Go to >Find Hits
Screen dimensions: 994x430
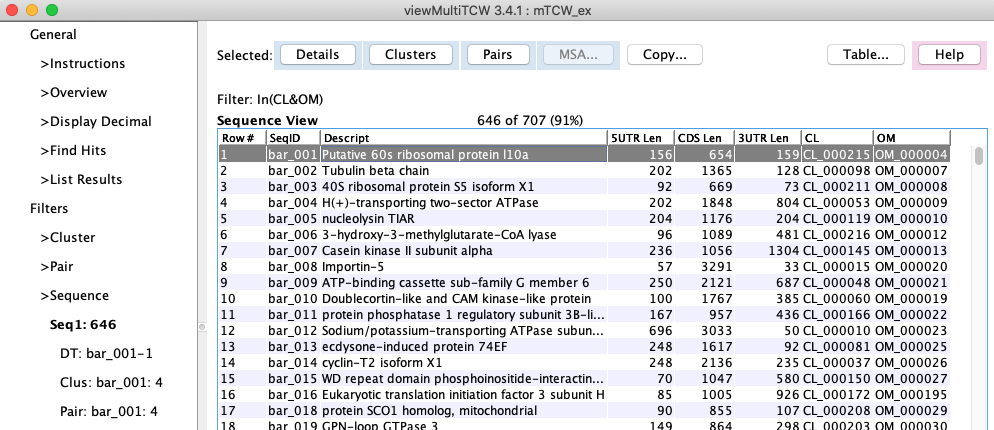(73, 151)
